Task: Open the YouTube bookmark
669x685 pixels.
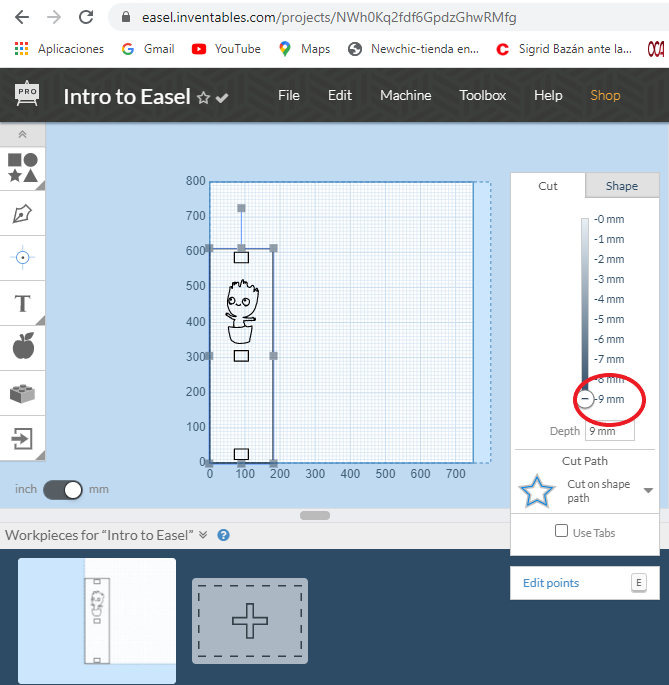Action: (x=226, y=49)
